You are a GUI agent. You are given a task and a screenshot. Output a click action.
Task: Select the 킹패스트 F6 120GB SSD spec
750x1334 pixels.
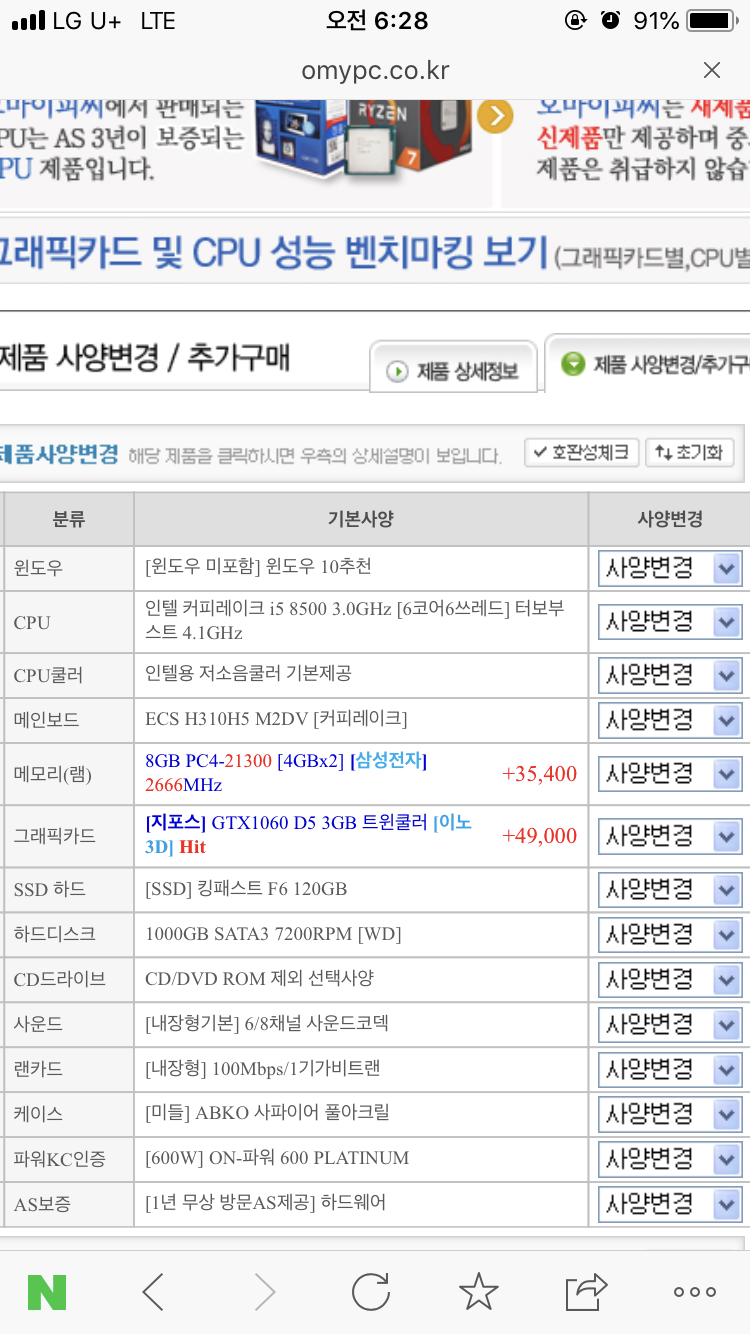pos(246,889)
